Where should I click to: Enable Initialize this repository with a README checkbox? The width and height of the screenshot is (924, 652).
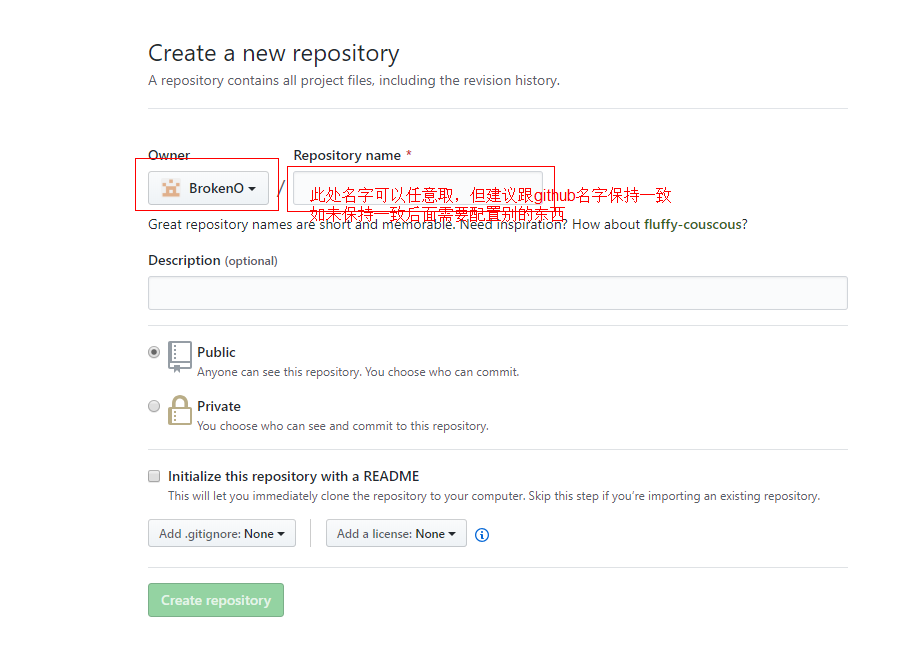click(x=154, y=476)
